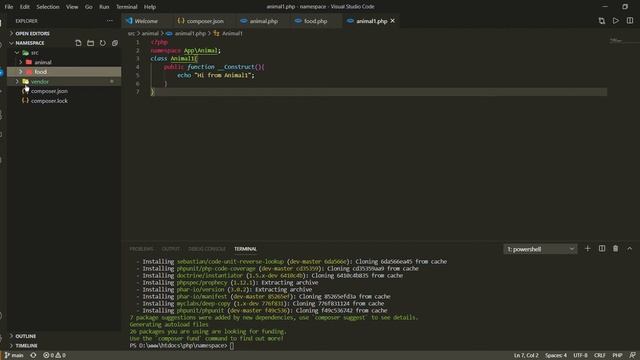Click the New File icon
The image size is (640, 360).
(x=78, y=43)
